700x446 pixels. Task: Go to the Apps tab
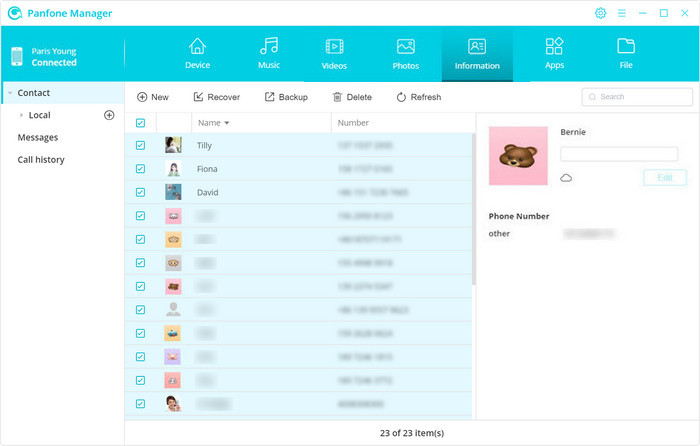(554, 54)
